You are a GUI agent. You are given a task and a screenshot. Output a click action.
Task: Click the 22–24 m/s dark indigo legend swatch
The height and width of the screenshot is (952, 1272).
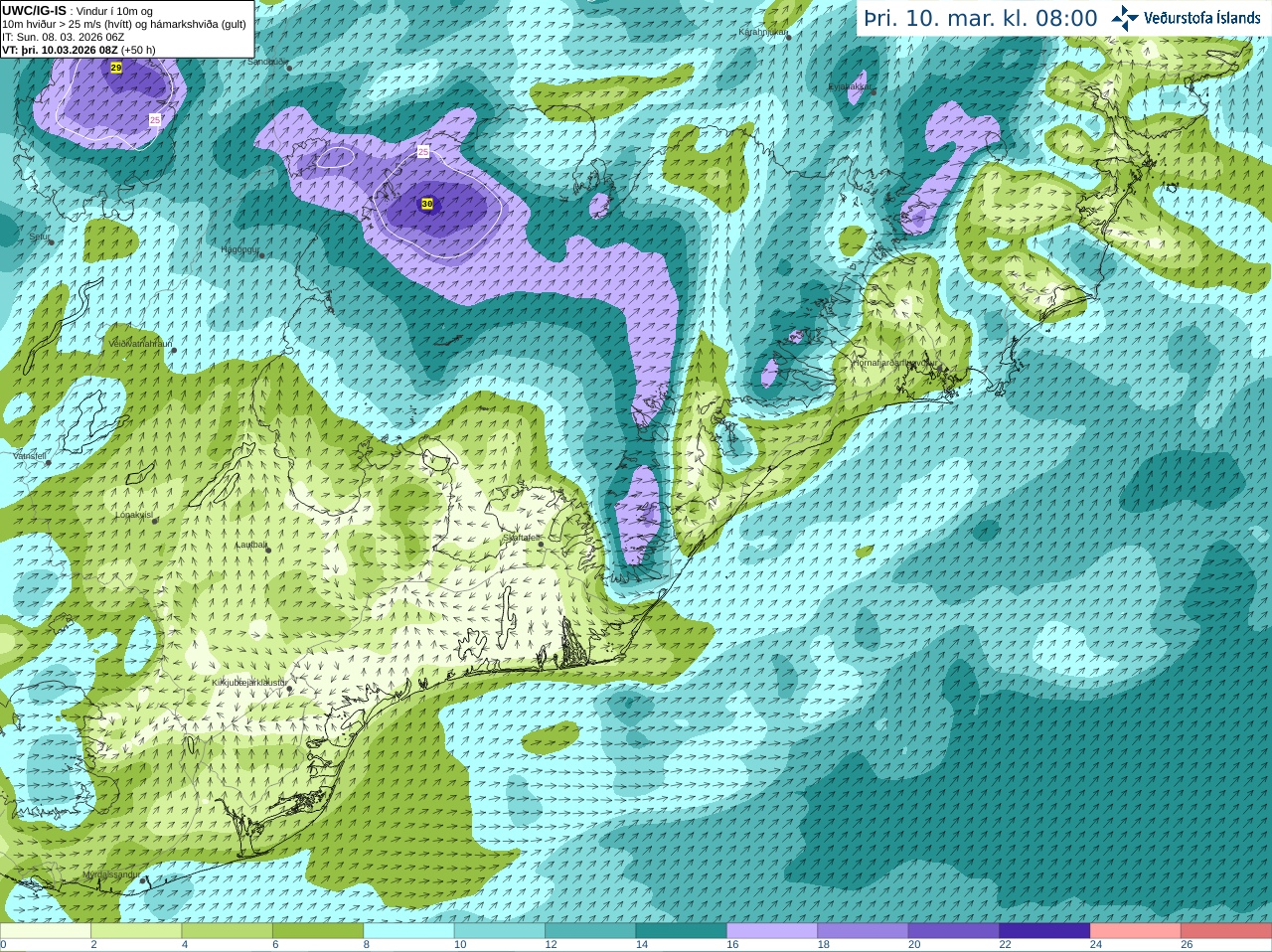1045,931
